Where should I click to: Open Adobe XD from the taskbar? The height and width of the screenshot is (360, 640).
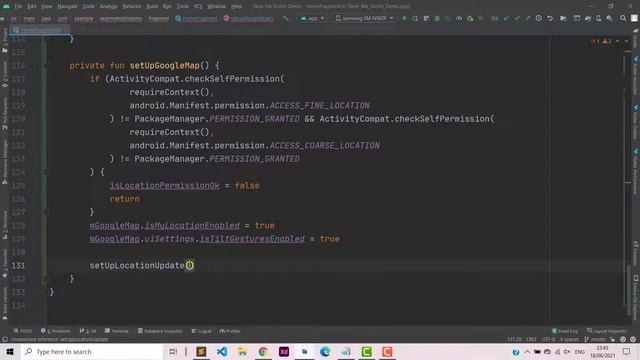point(284,351)
